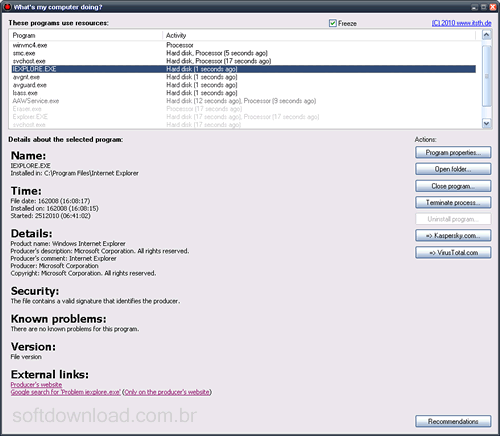
Task: Open 'Only on the producer's website' link
Action: coord(167,392)
